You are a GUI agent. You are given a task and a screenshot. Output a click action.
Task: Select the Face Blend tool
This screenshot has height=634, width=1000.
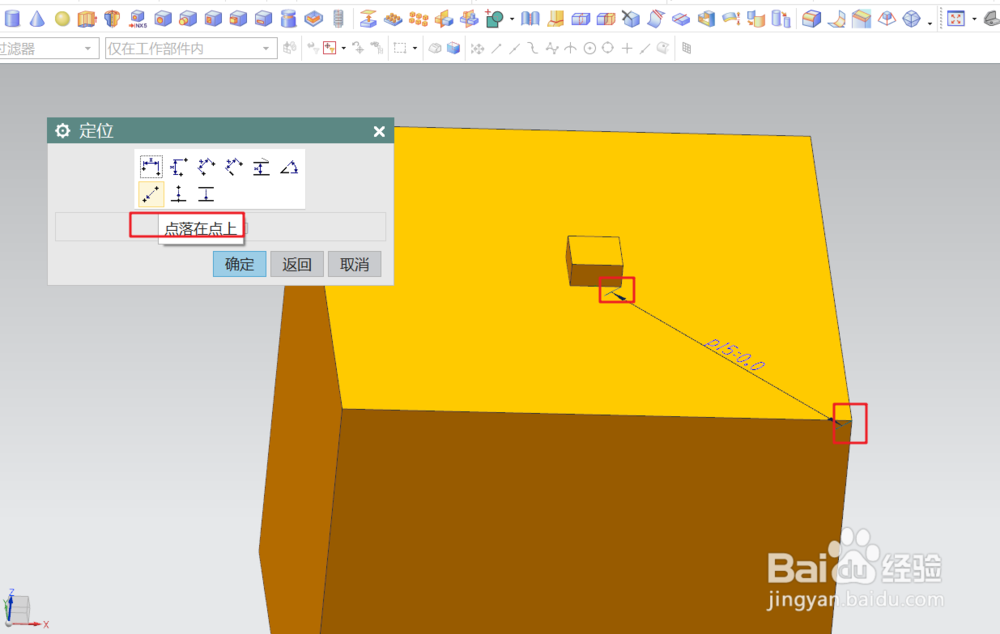[836, 19]
